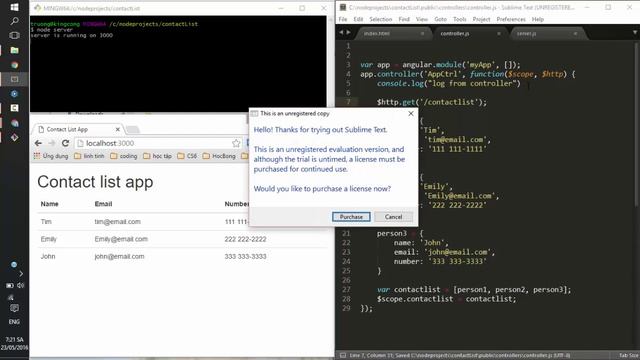Click the Name column header
Viewport: 640px width, 360px height.
click(49, 204)
